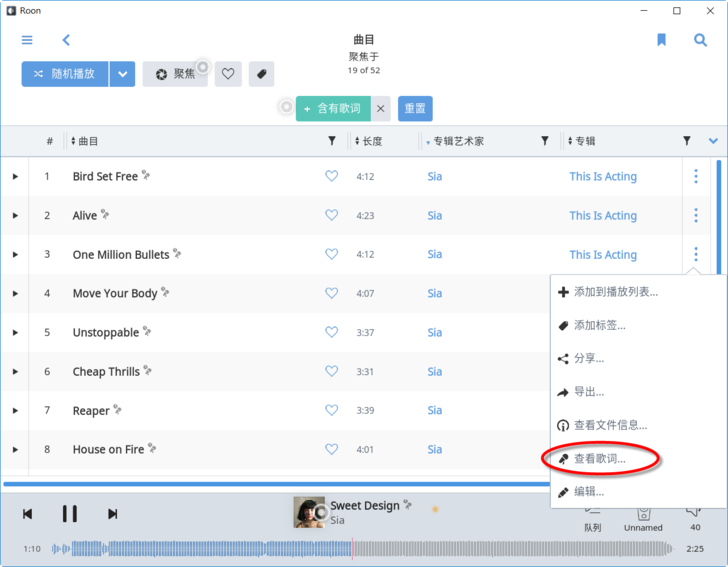Play Alive with its row arrow

(x=15, y=215)
